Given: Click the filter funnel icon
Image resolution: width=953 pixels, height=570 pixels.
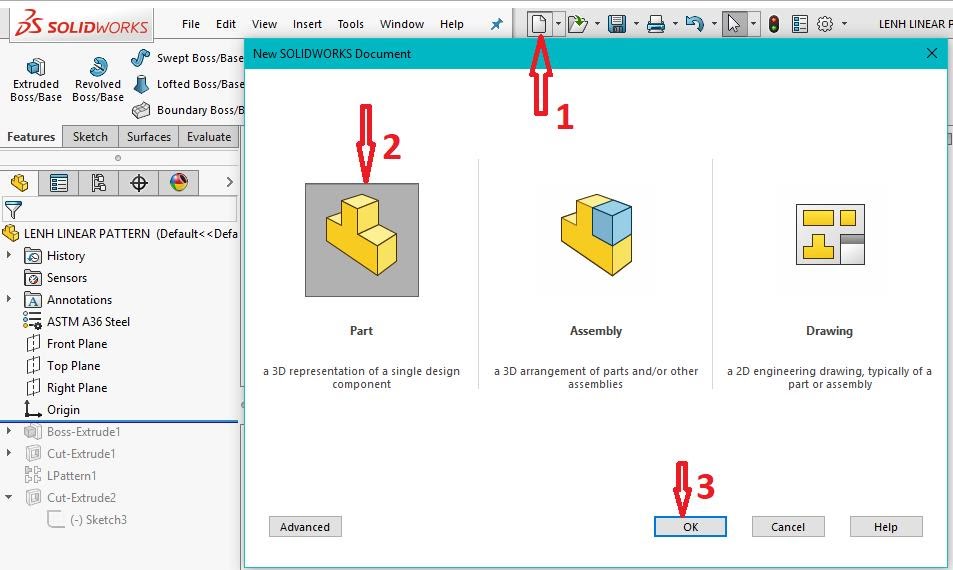Looking at the screenshot, I should click(13, 210).
